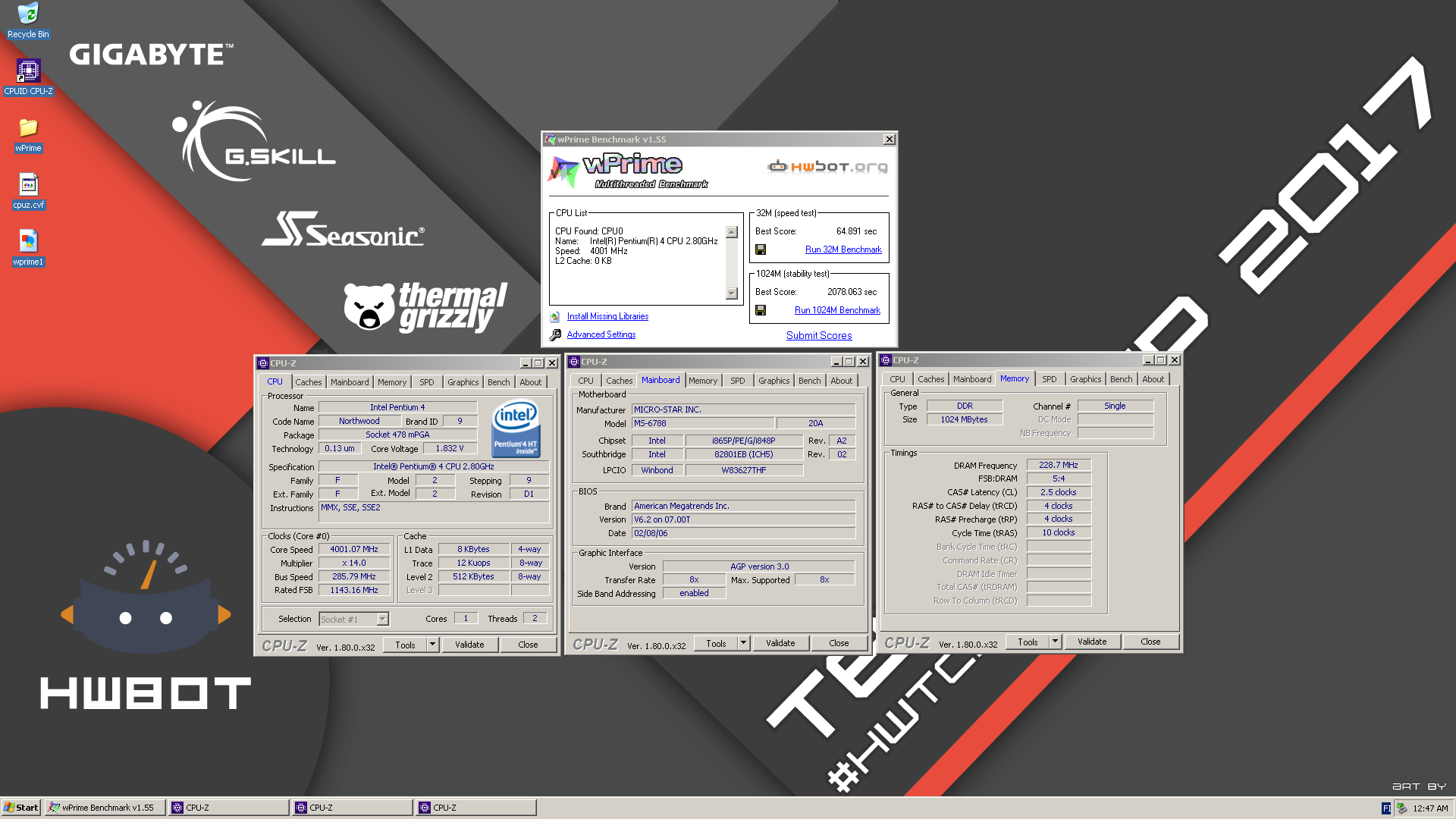This screenshot has width=1456, height=819.
Task: Switch to wPrime Benchmark taskbar button
Action: point(105,808)
